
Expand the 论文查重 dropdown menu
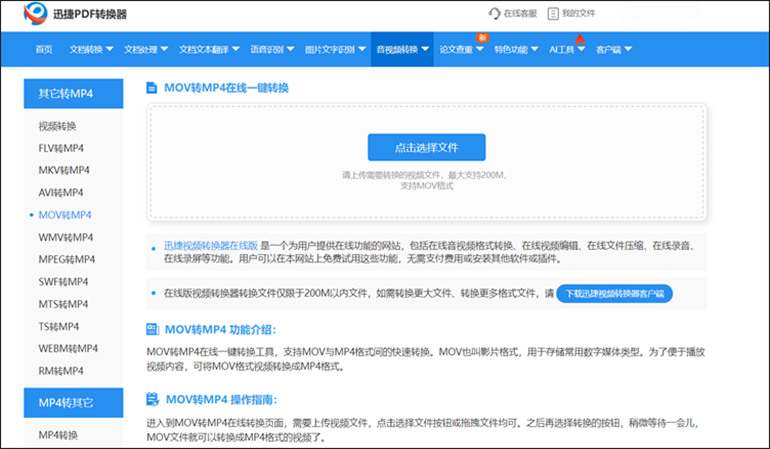[x=461, y=49]
